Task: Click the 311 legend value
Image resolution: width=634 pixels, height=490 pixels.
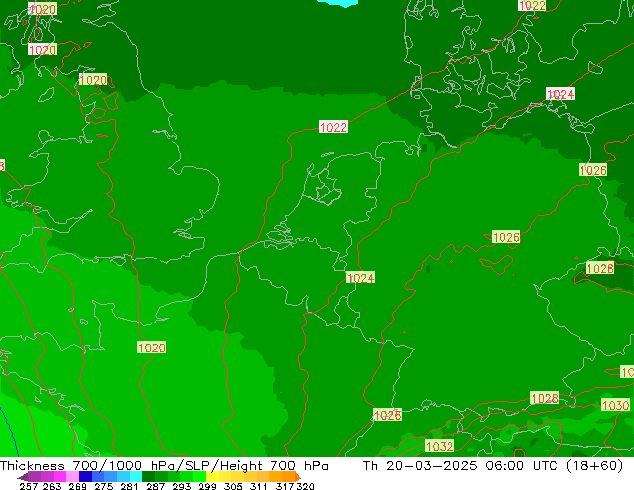Action: pos(258,486)
